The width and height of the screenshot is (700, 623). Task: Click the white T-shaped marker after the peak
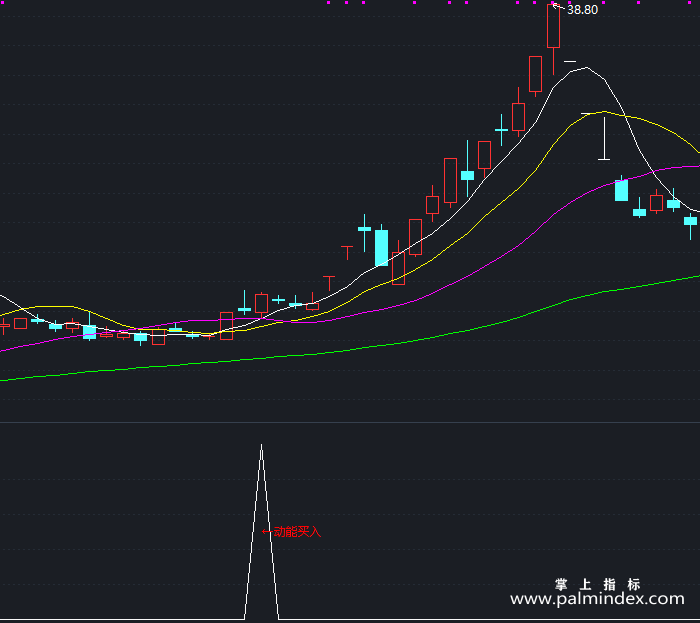coord(604,138)
